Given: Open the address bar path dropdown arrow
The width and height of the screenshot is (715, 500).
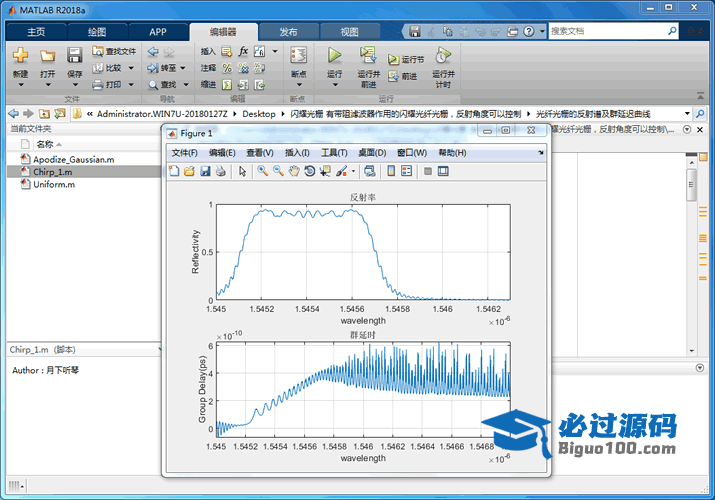Looking at the screenshot, I should 687,113.
